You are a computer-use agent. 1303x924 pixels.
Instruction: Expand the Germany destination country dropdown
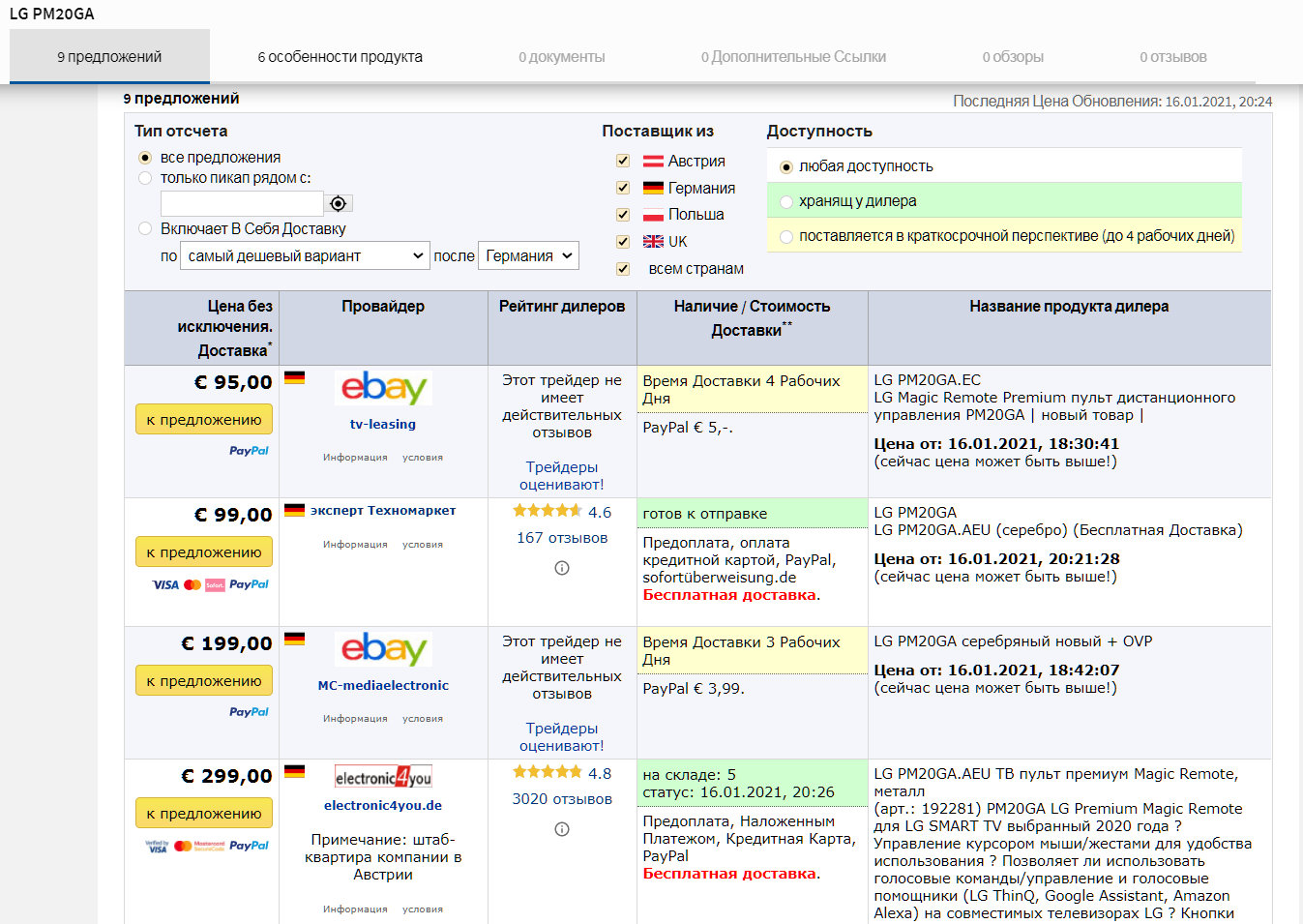(528, 256)
